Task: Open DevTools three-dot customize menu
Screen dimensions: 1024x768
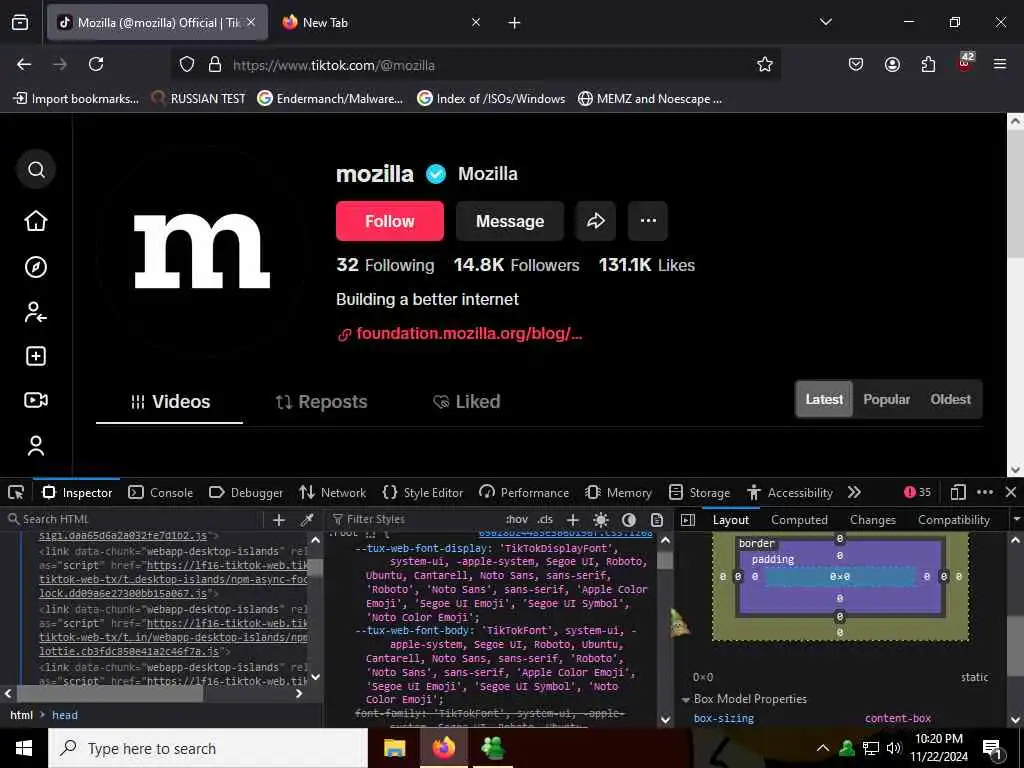Action: coord(985,492)
